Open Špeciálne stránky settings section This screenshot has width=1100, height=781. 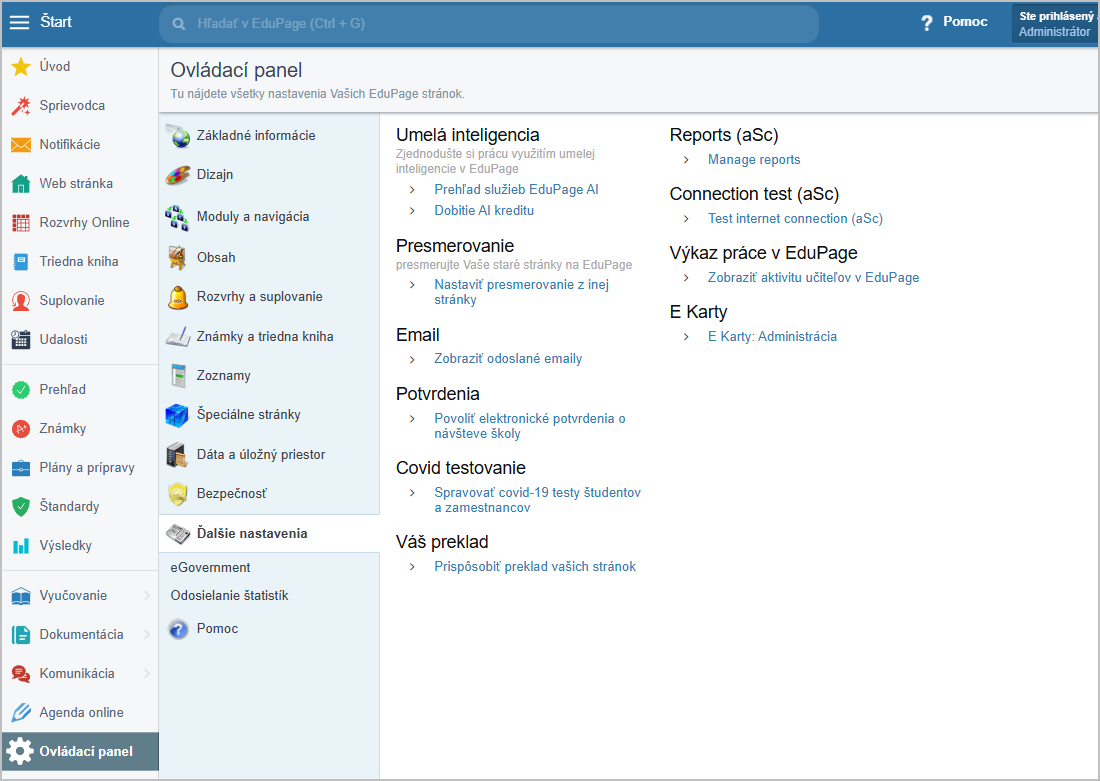point(269,415)
